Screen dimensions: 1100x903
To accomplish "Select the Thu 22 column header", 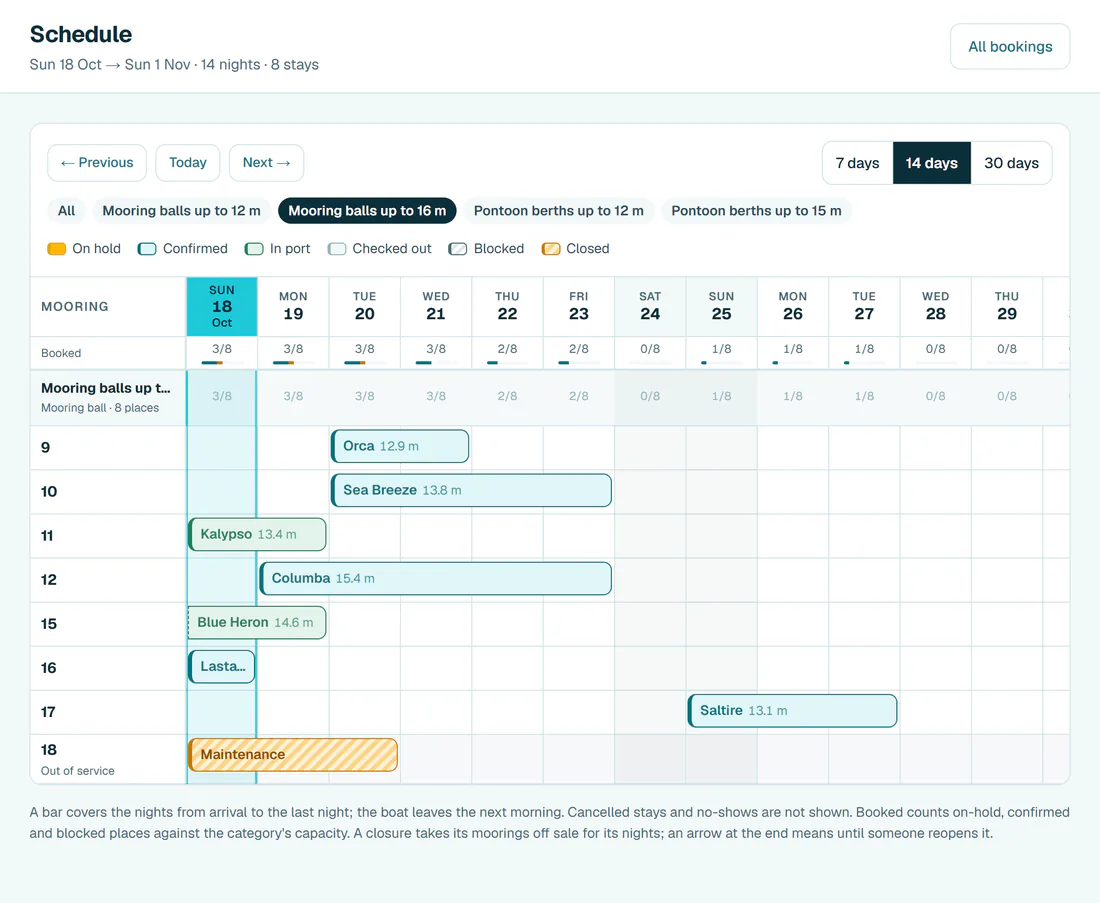I will click(x=507, y=307).
